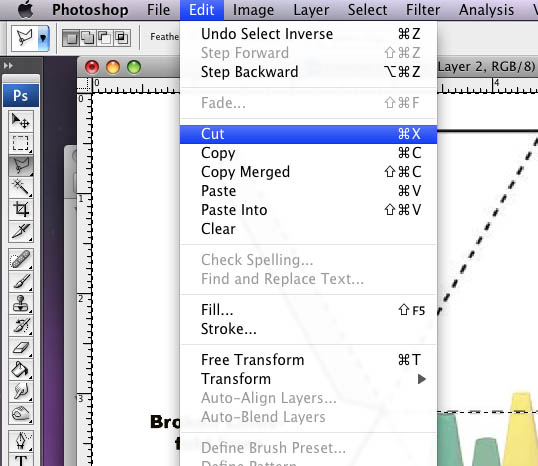Viewport: 538px width, 466px height.
Task: Choose Intersect with Selection mode button
Action: (x=121, y=38)
